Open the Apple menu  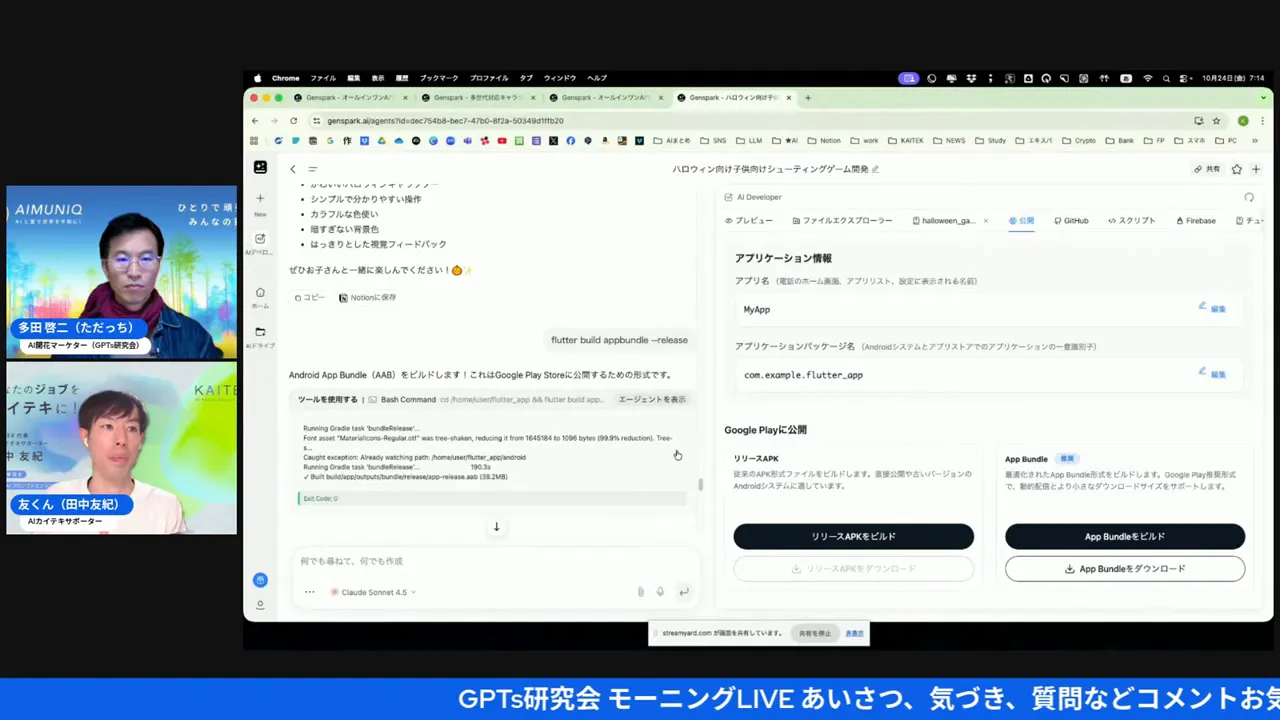point(257,78)
